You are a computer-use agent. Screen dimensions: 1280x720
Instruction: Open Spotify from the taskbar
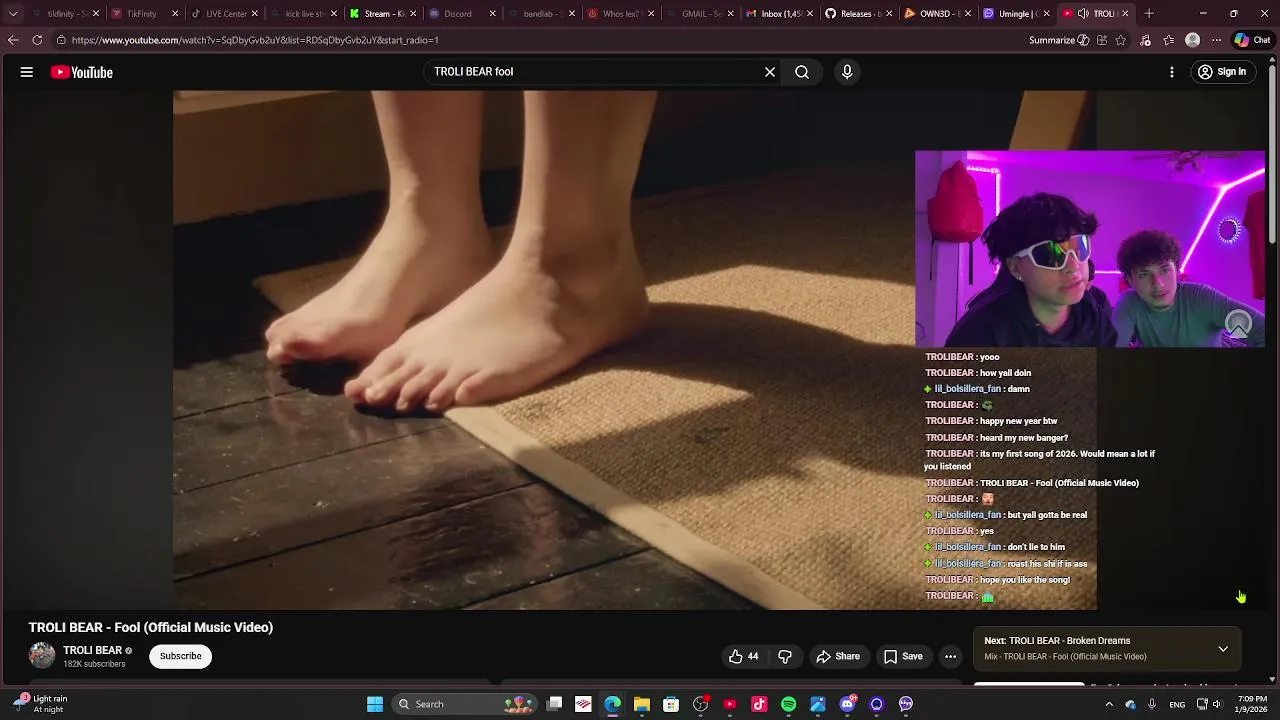tap(788, 704)
